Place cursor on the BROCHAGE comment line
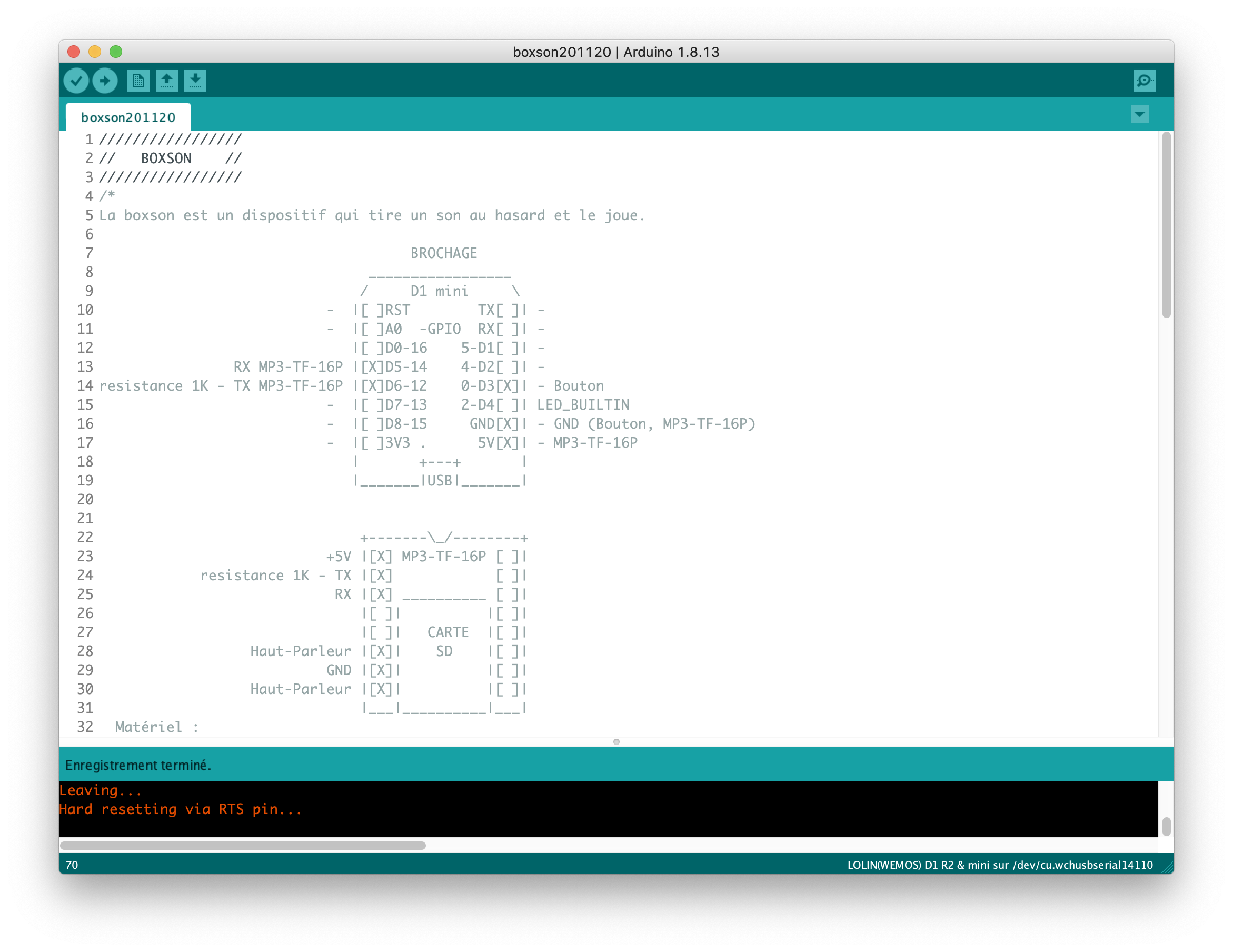 [x=443, y=253]
